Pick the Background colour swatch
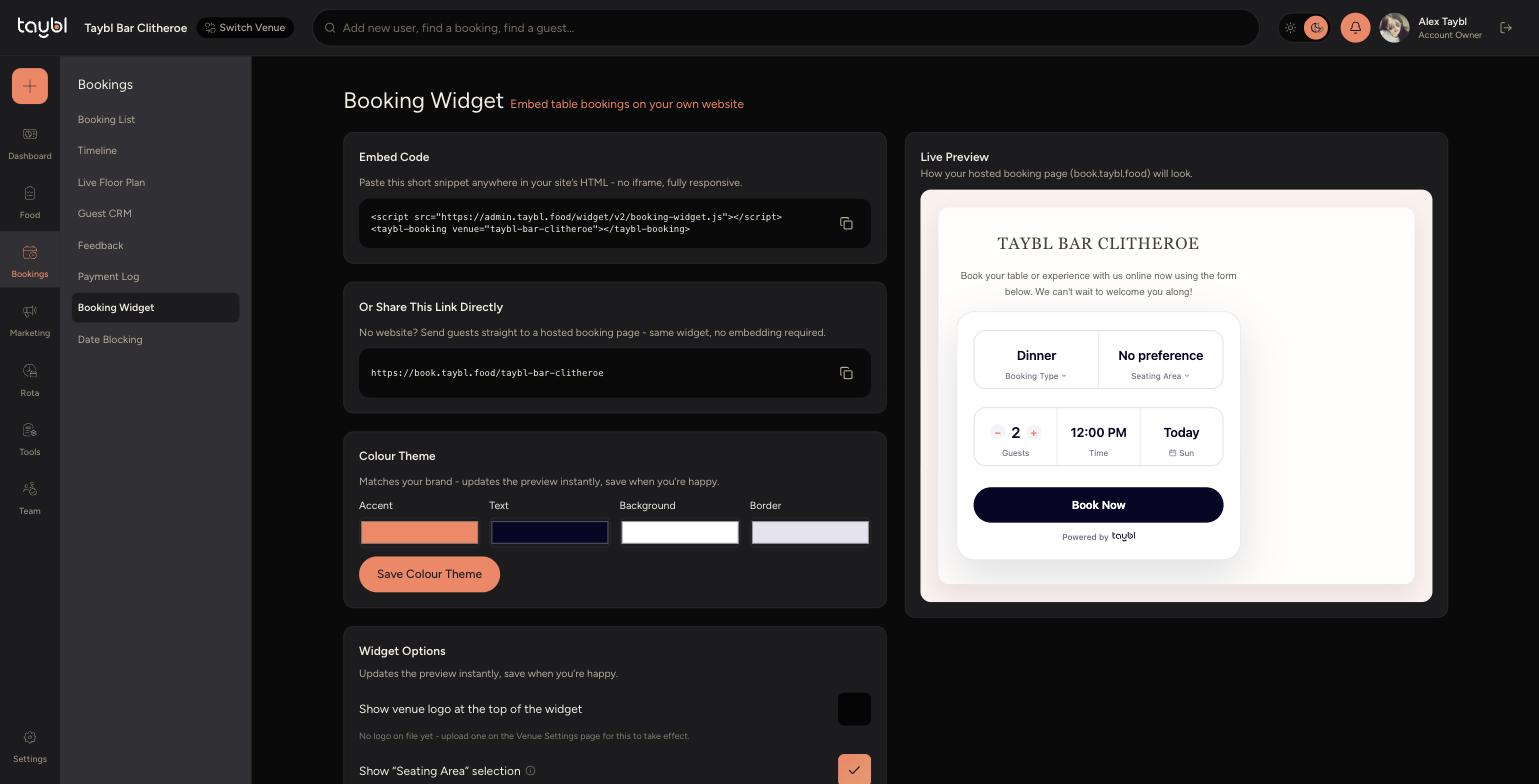Viewport: 1539px width, 784px height. (x=680, y=533)
